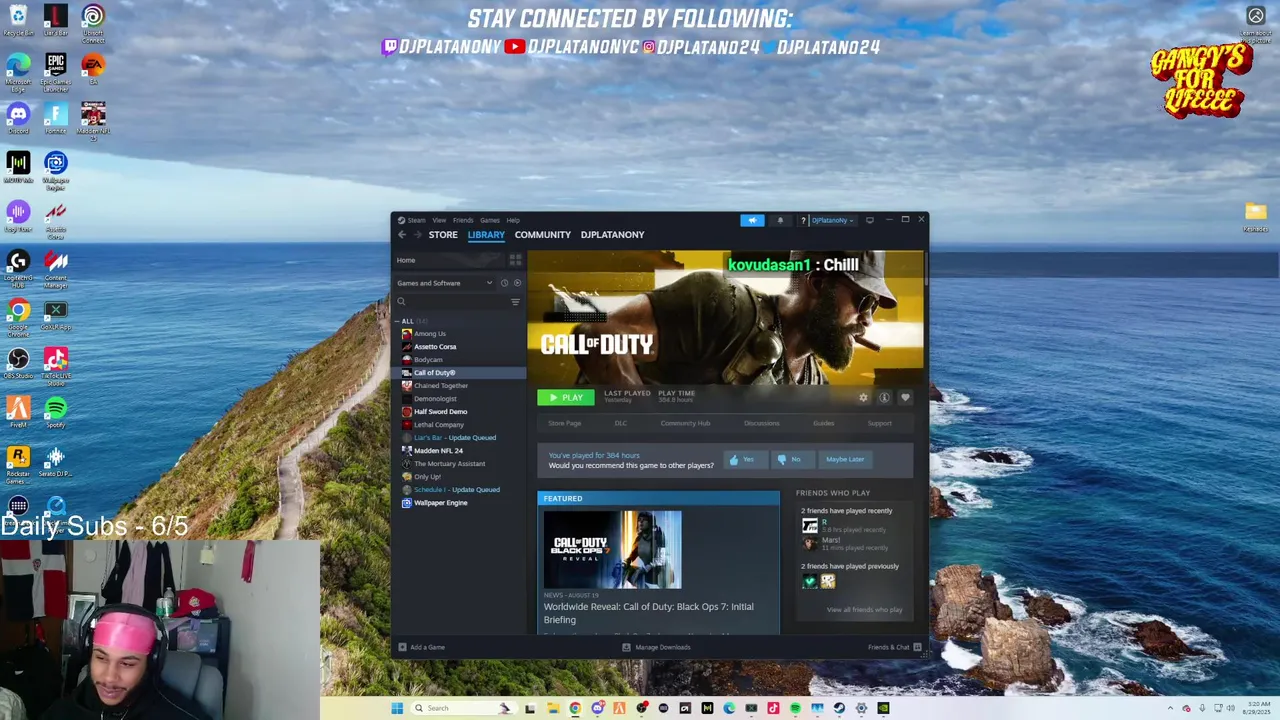This screenshot has height=720, width=1280.
Task: Open the DjPlatanoNy account dropdown
Action: point(832,220)
